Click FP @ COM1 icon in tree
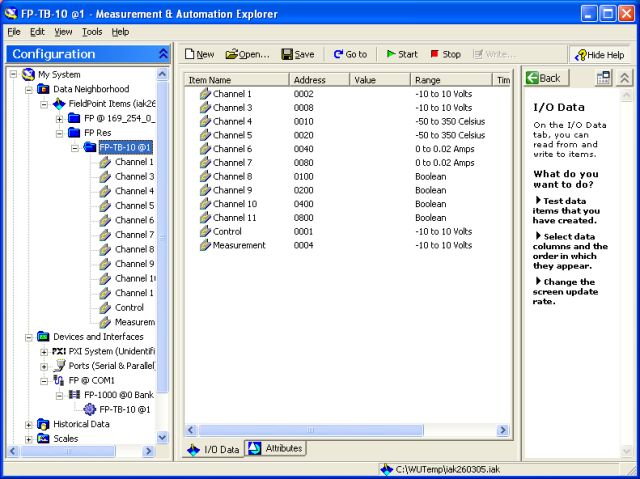 [59, 381]
